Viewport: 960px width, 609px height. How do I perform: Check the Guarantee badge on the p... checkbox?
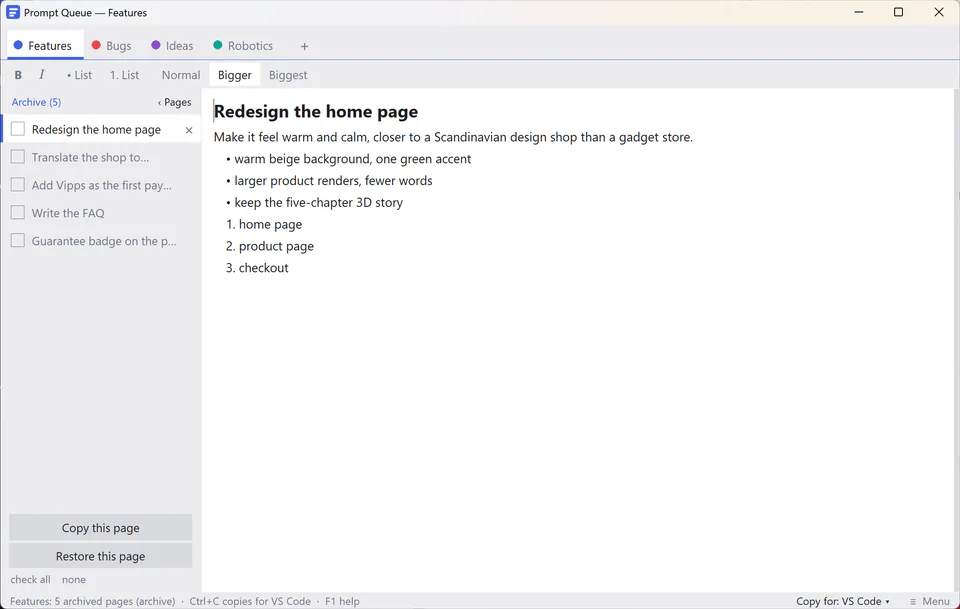click(x=18, y=241)
